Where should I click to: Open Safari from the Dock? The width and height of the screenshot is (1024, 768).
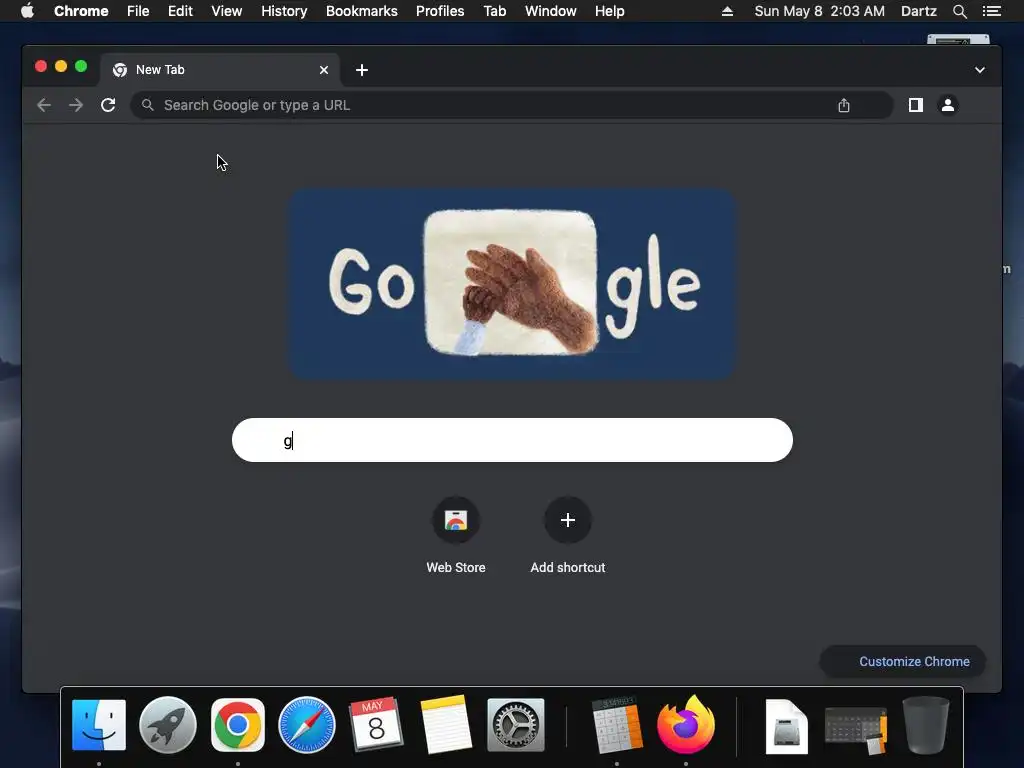pos(306,725)
